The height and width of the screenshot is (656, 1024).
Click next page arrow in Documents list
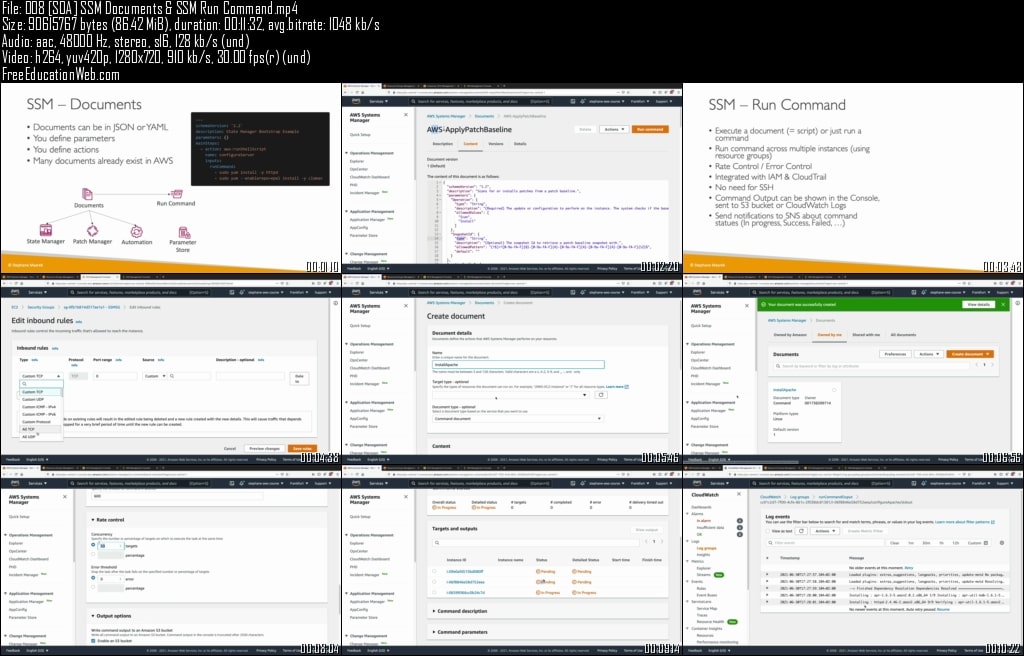tap(992, 365)
